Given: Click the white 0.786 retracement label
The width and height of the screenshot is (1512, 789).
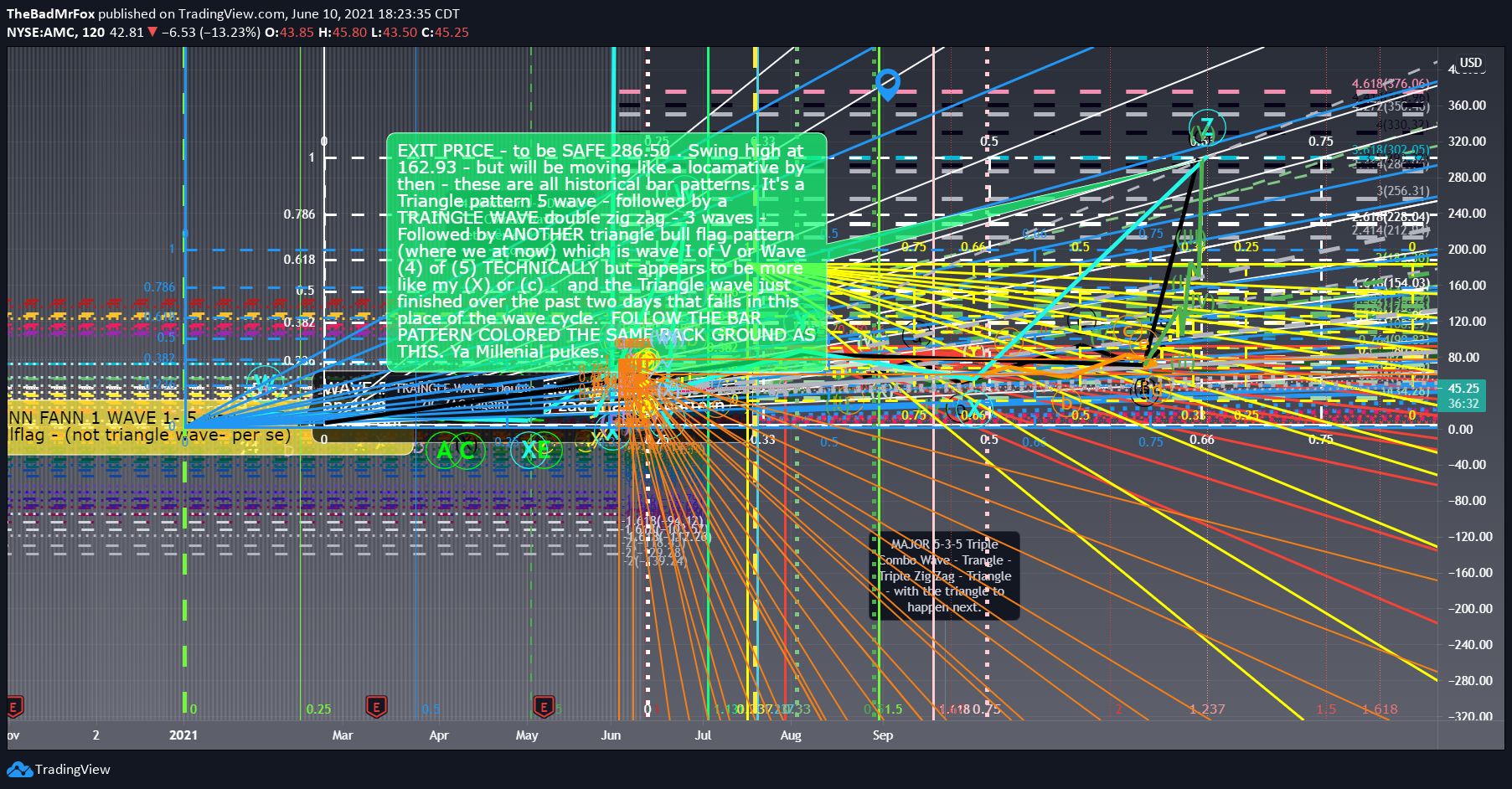Looking at the screenshot, I should (299, 214).
